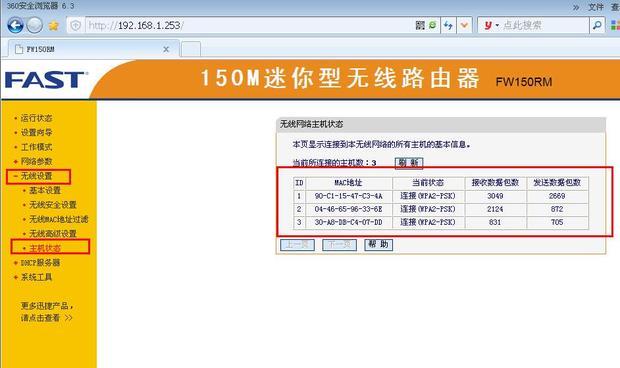Select the FW150RM browser tab
The height and width of the screenshot is (368, 620).
click(x=93, y=49)
